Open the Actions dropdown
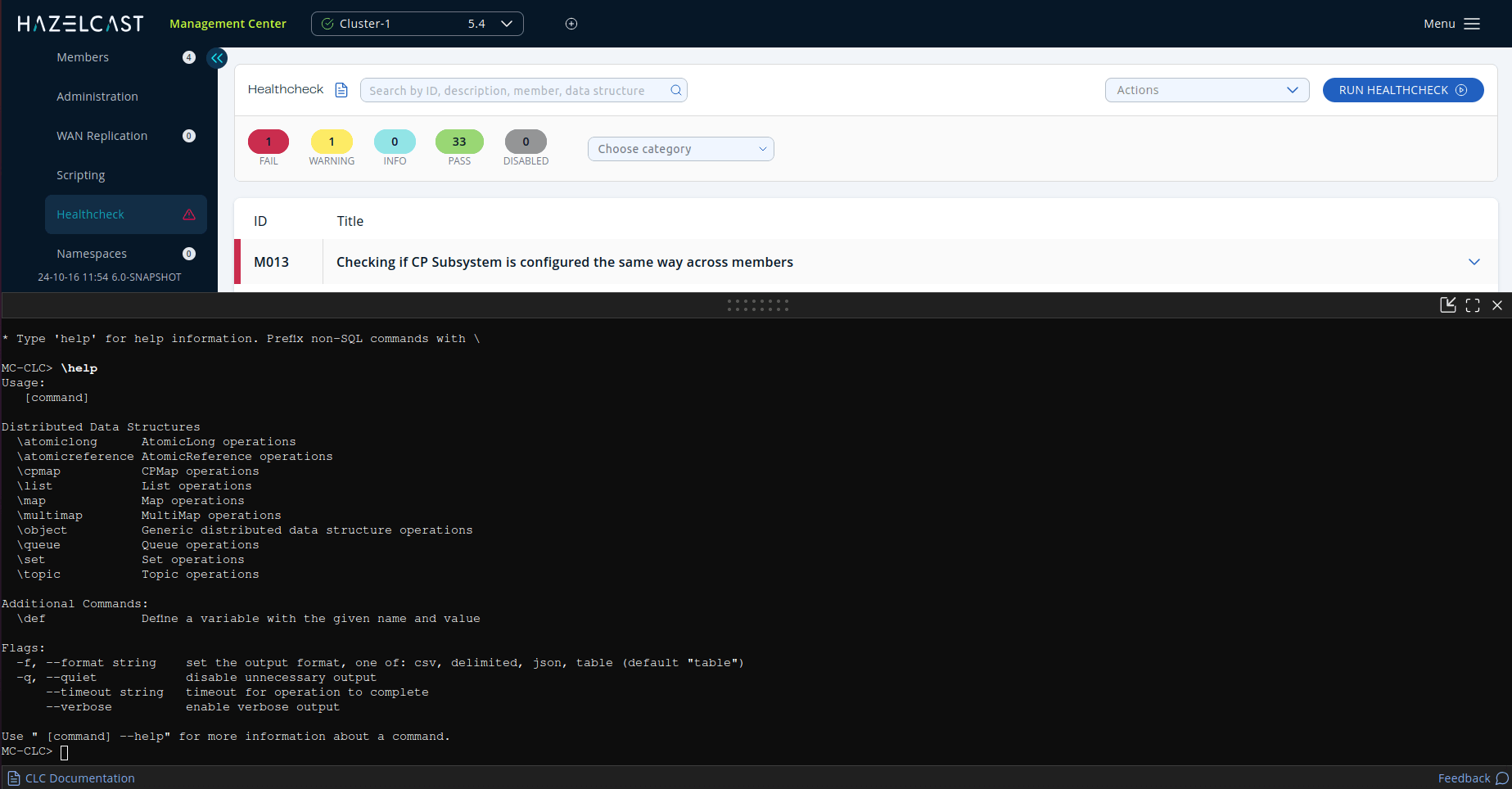 point(1207,90)
